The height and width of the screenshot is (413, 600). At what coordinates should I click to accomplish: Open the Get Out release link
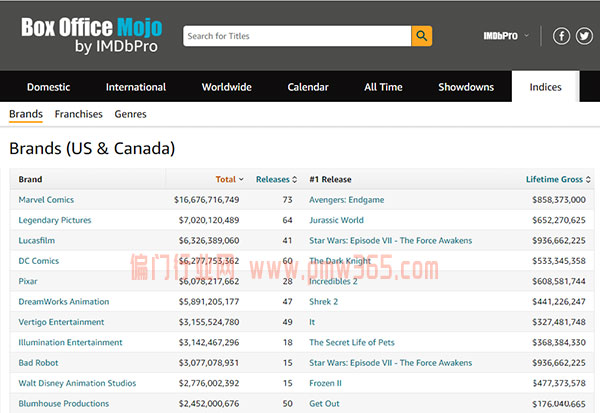click(324, 403)
